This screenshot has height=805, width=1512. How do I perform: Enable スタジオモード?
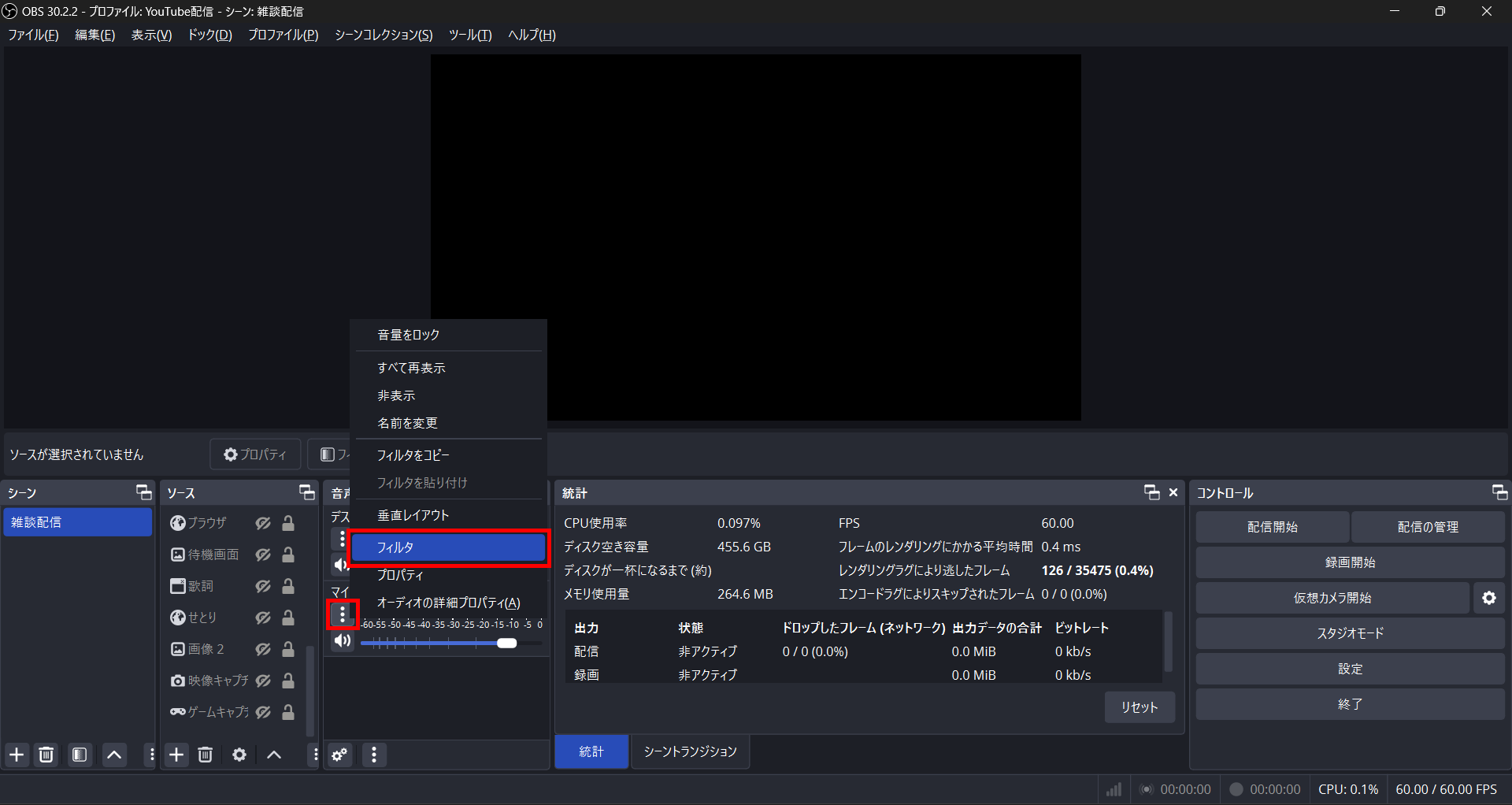[1351, 633]
